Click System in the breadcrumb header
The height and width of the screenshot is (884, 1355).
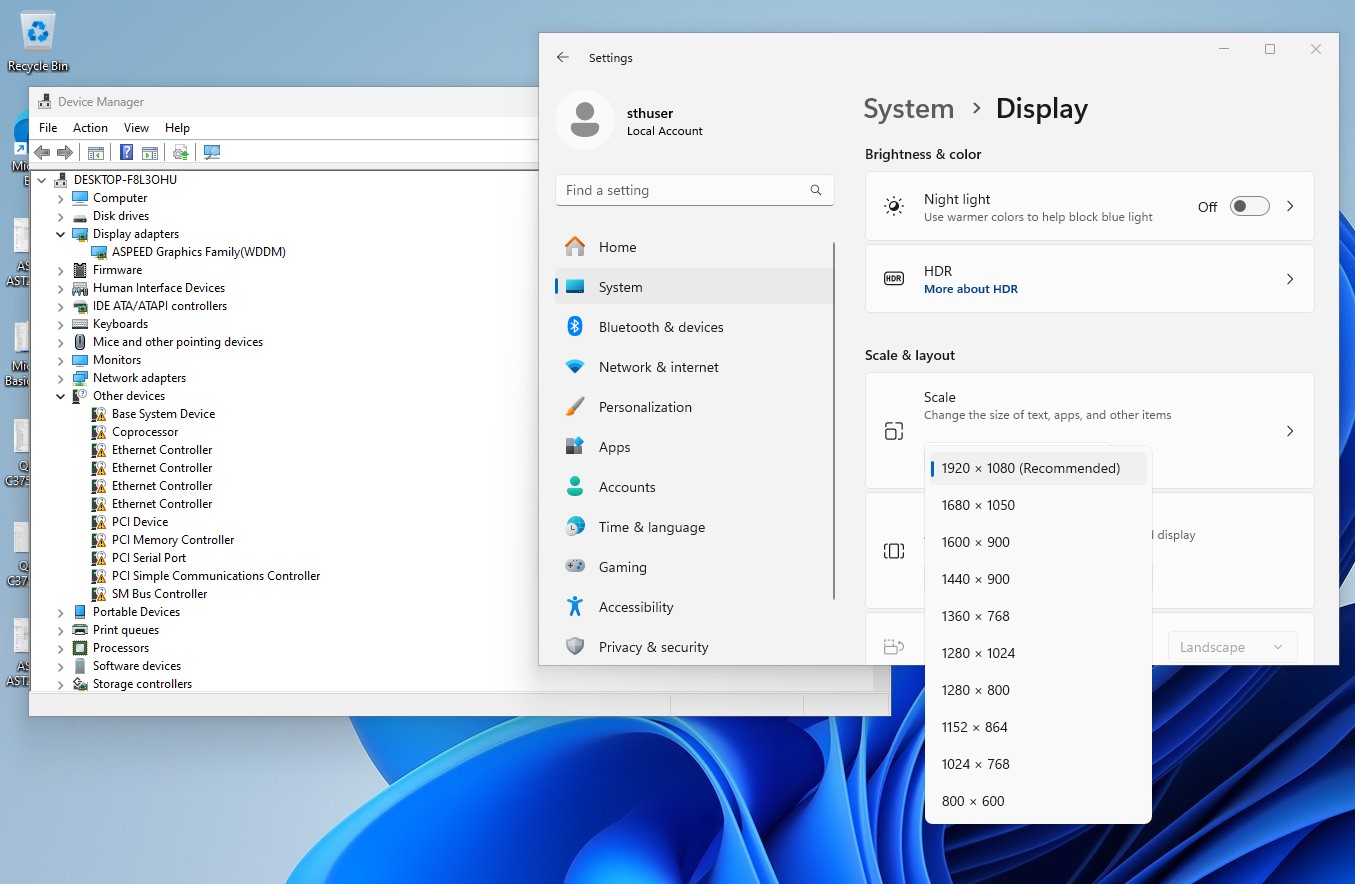click(908, 109)
